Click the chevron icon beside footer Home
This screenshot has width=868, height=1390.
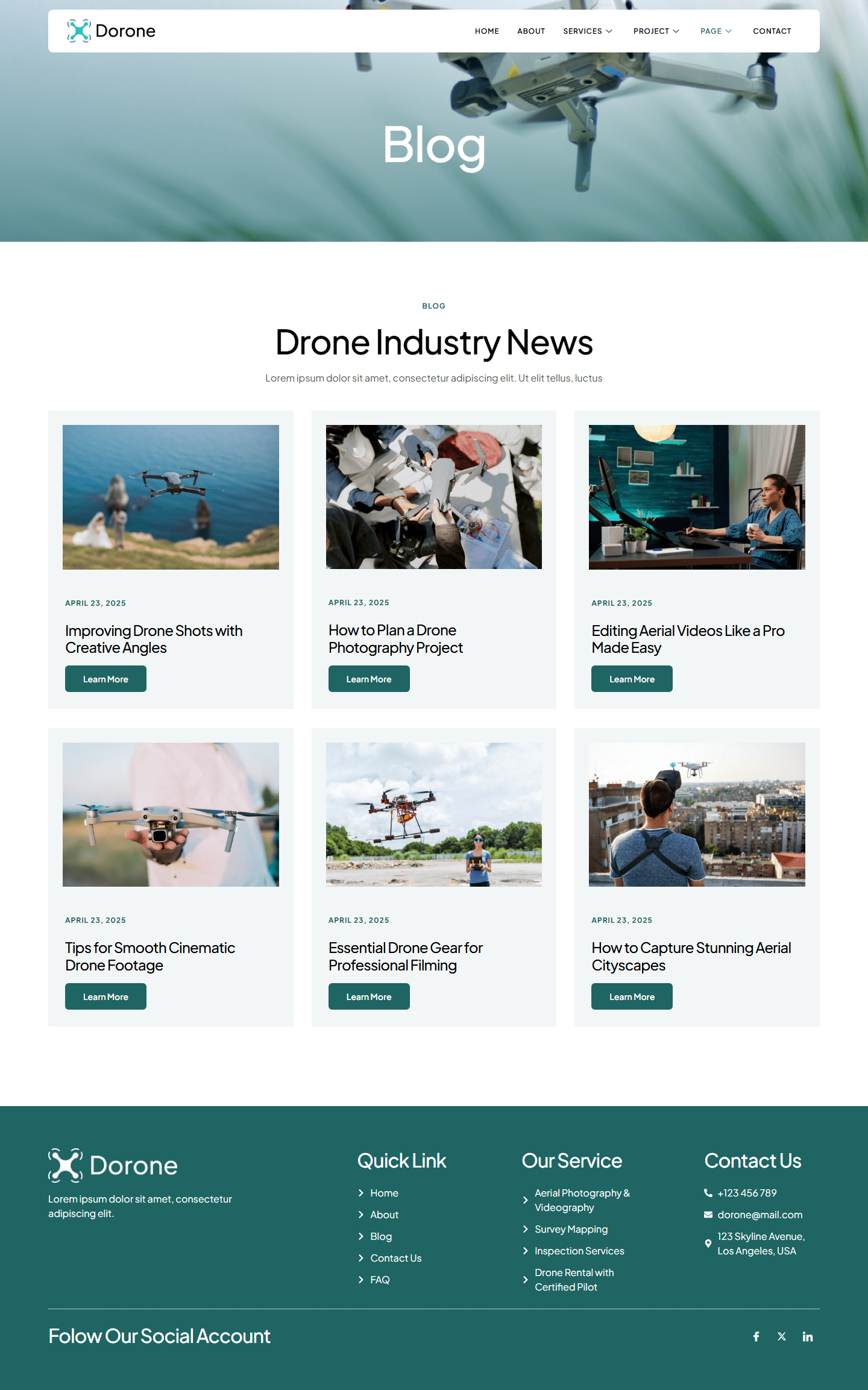[361, 1193]
